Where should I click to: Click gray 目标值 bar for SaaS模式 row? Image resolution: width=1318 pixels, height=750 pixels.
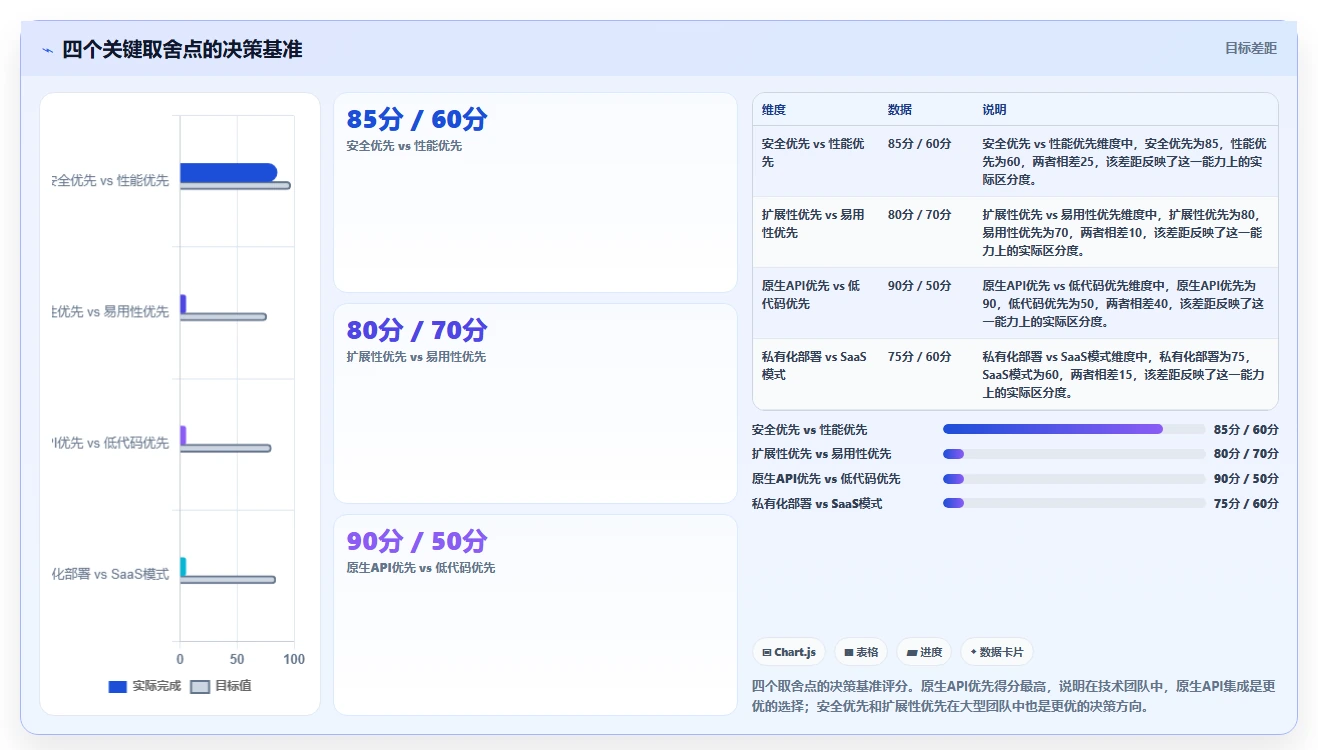(227, 580)
